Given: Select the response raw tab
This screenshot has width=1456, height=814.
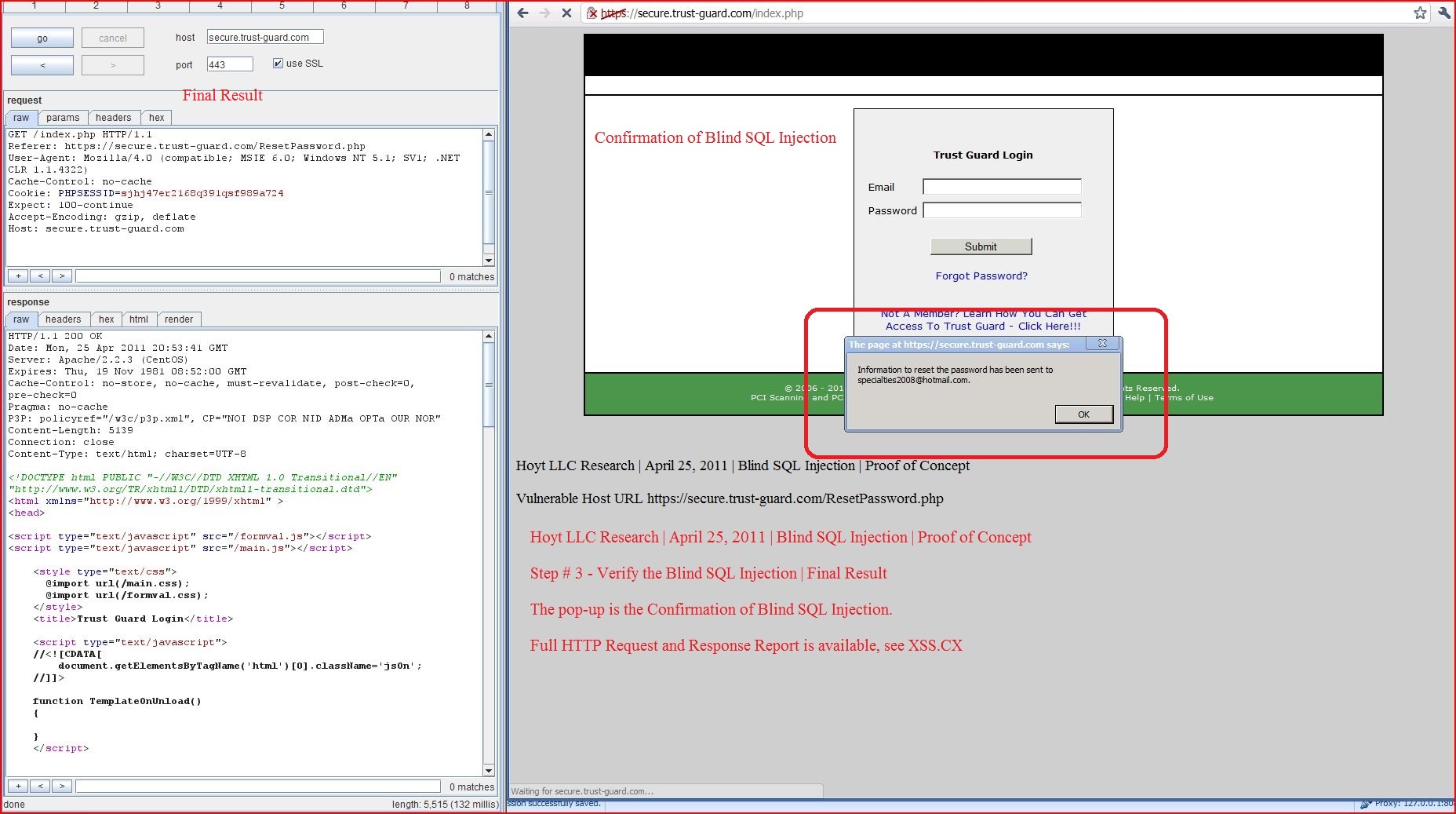Looking at the screenshot, I should tap(21, 319).
